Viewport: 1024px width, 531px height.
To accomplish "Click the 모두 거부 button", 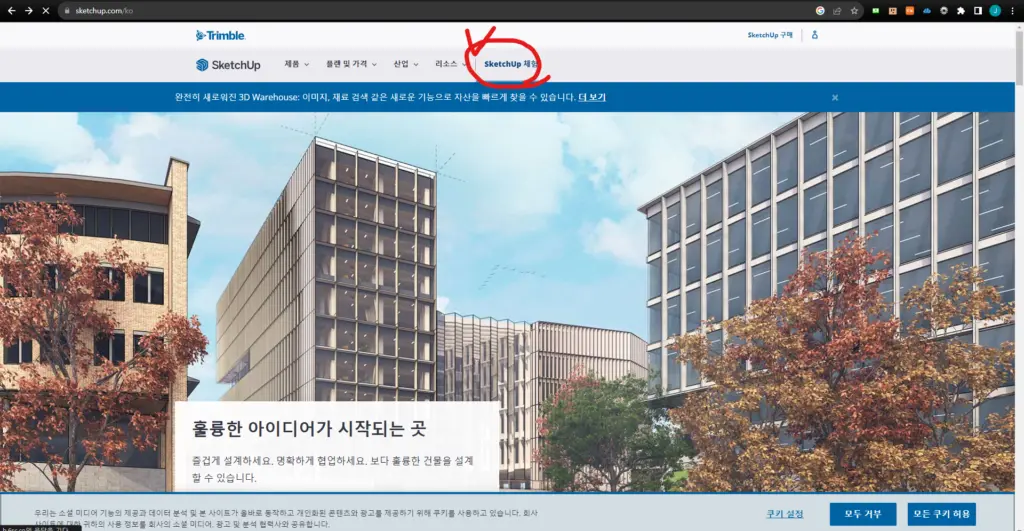I will point(863,514).
